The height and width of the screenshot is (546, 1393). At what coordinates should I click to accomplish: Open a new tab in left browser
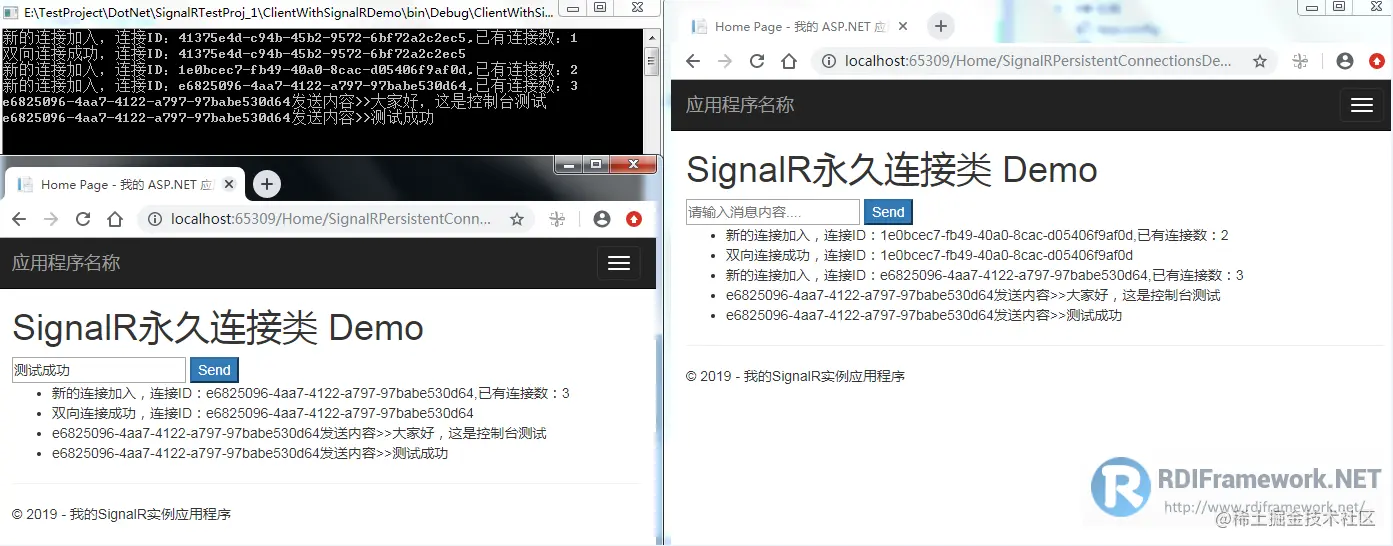[267, 184]
